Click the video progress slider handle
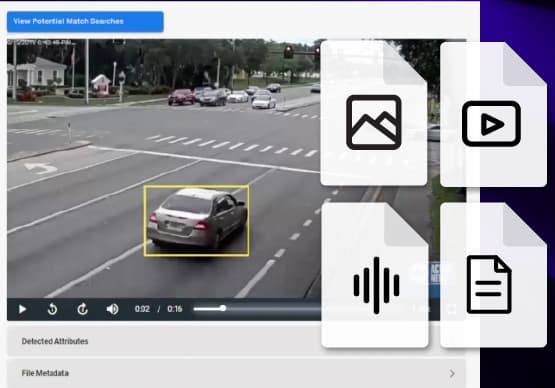 (x=223, y=308)
